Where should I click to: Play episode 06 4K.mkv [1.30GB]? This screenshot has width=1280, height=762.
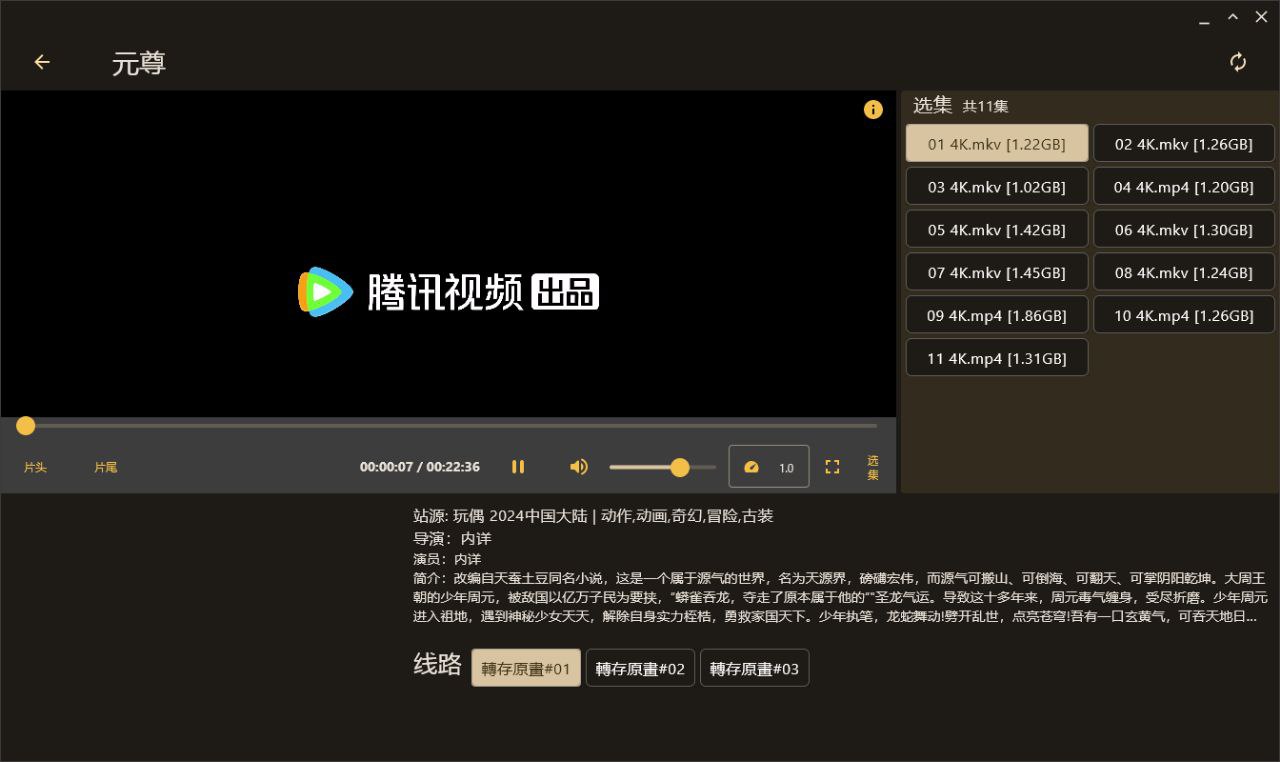pyautogui.click(x=1184, y=230)
